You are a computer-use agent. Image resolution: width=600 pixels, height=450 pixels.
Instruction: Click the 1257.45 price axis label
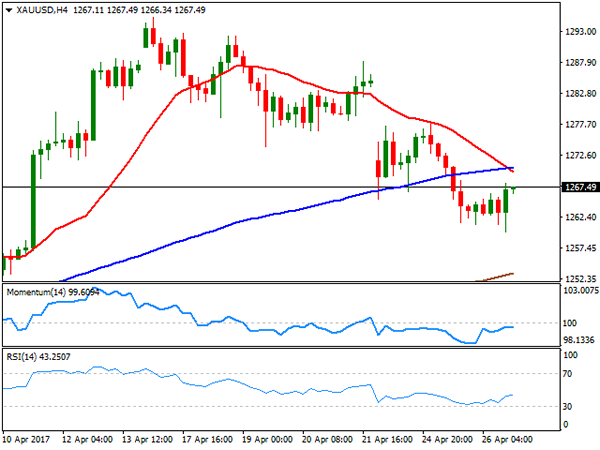pos(580,248)
